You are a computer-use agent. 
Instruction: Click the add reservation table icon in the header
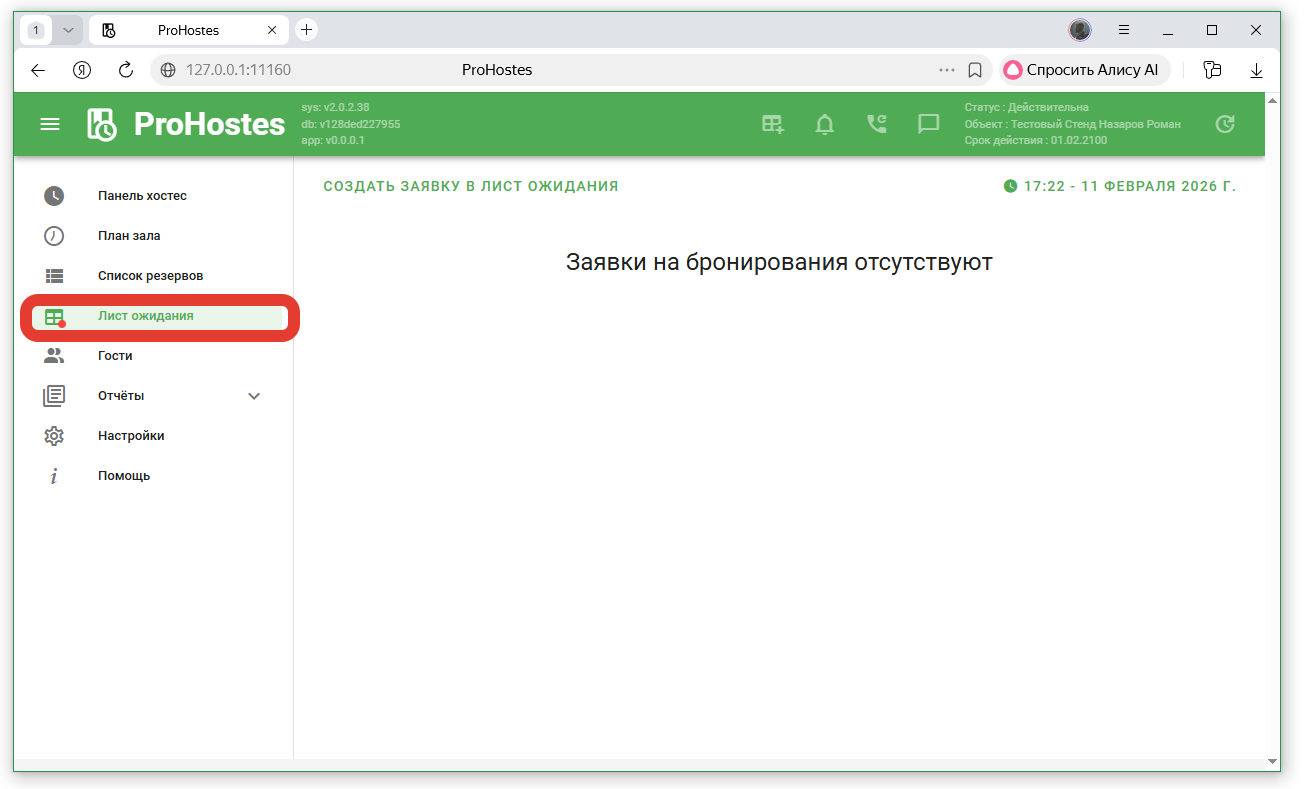(x=773, y=124)
